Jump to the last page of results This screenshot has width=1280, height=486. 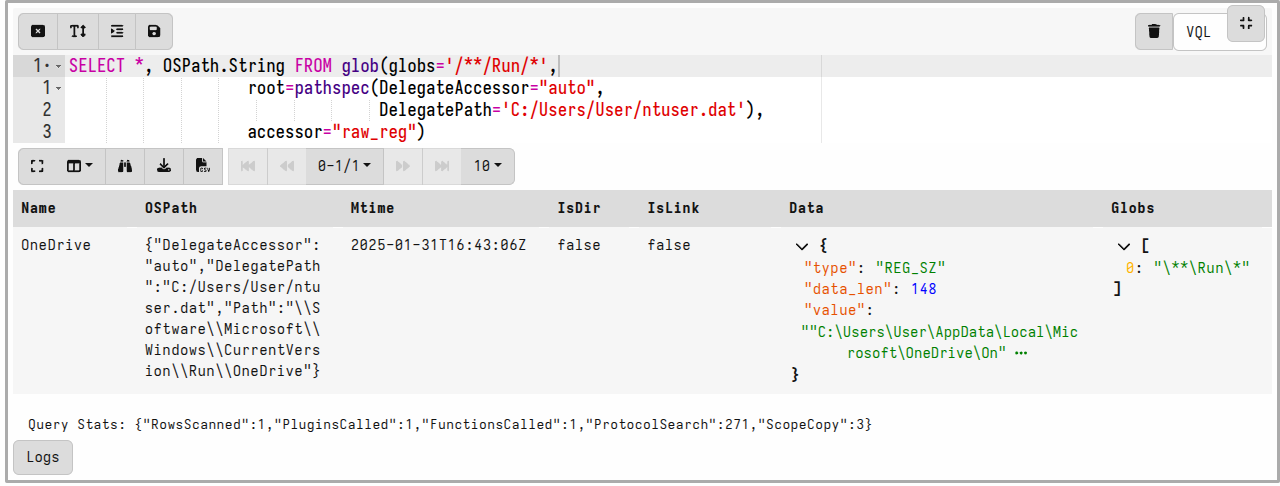(441, 166)
